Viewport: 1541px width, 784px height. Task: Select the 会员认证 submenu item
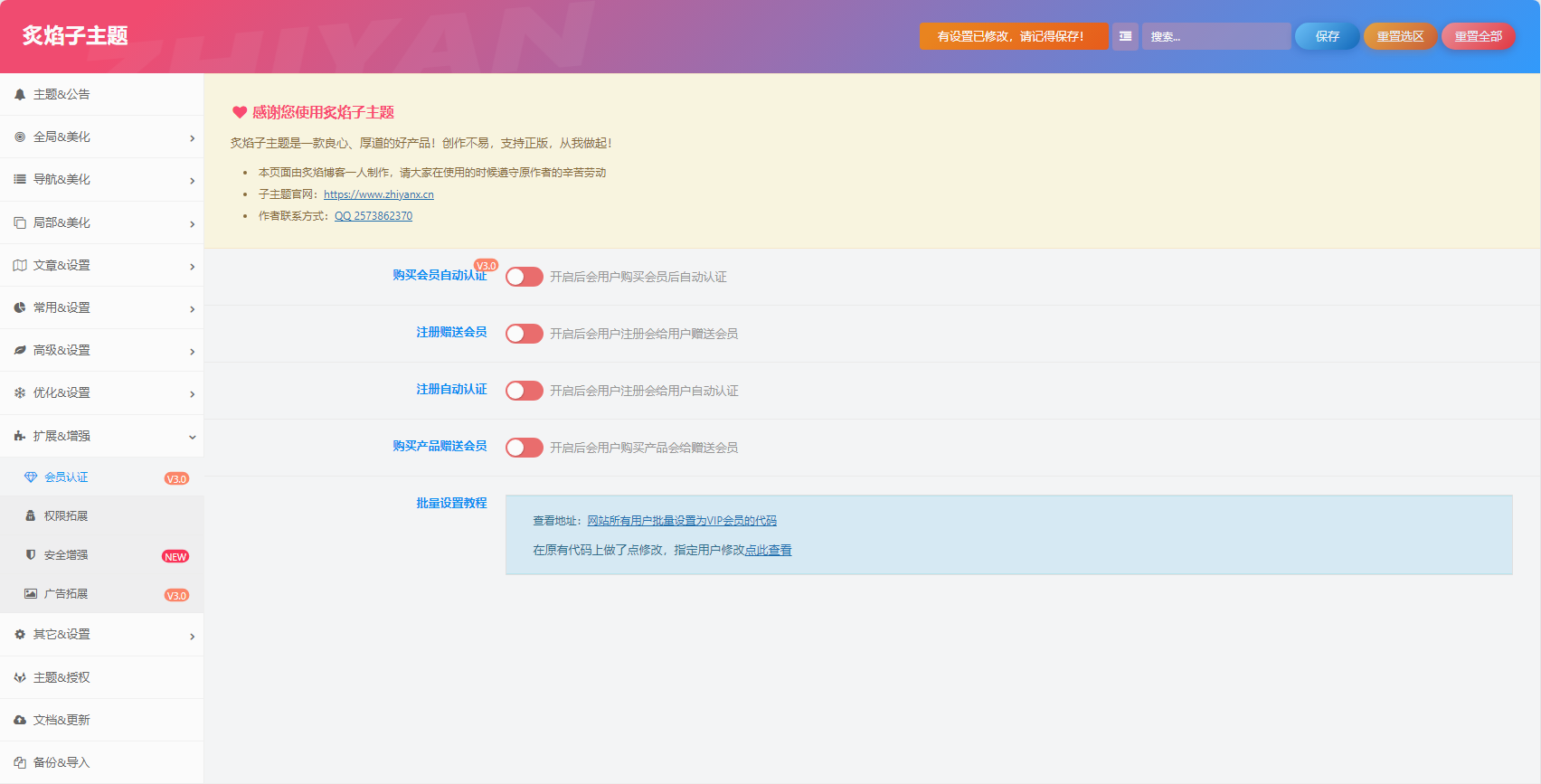(101, 477)
